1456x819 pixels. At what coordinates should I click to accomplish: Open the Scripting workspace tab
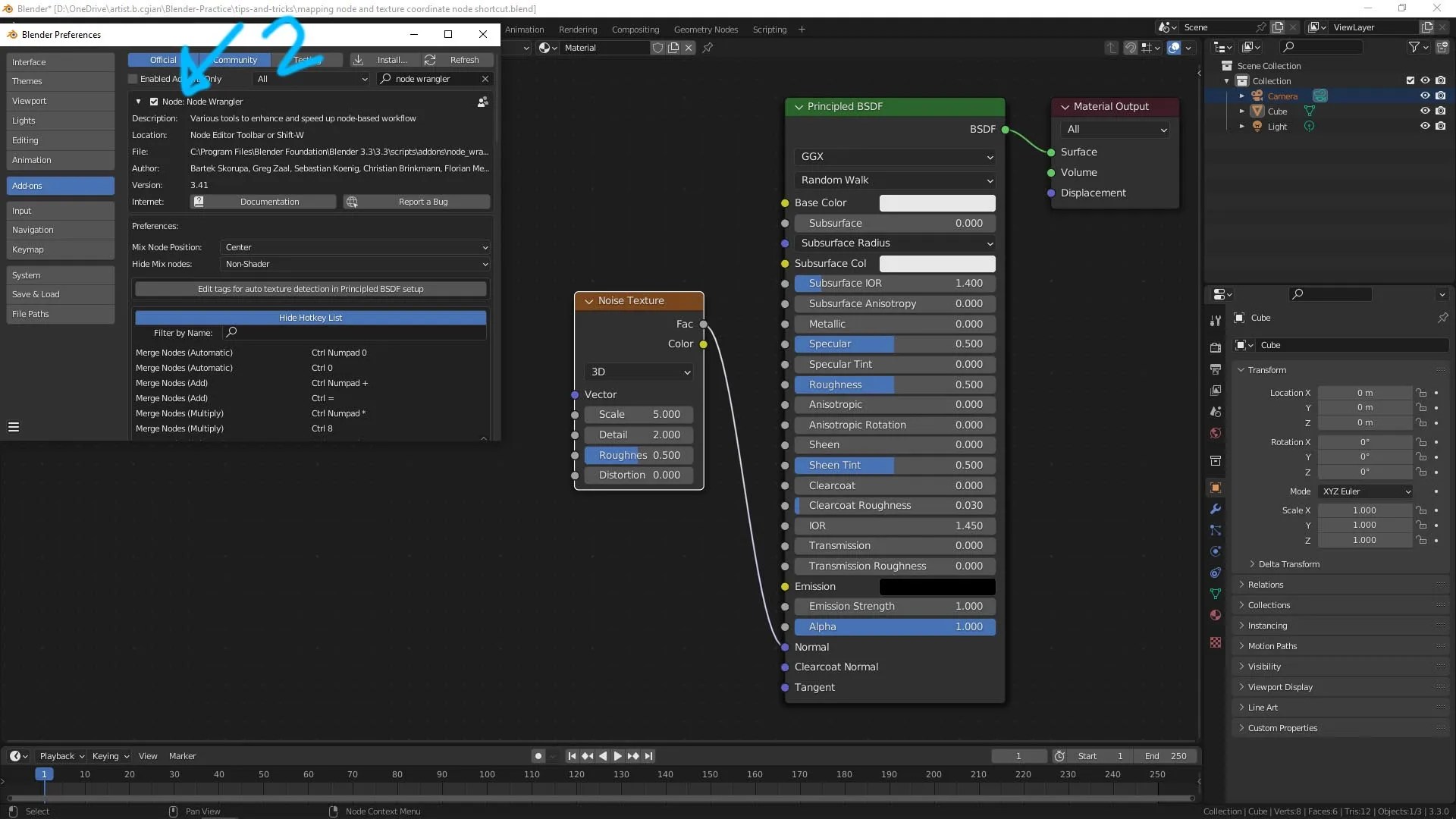[770, 30]
